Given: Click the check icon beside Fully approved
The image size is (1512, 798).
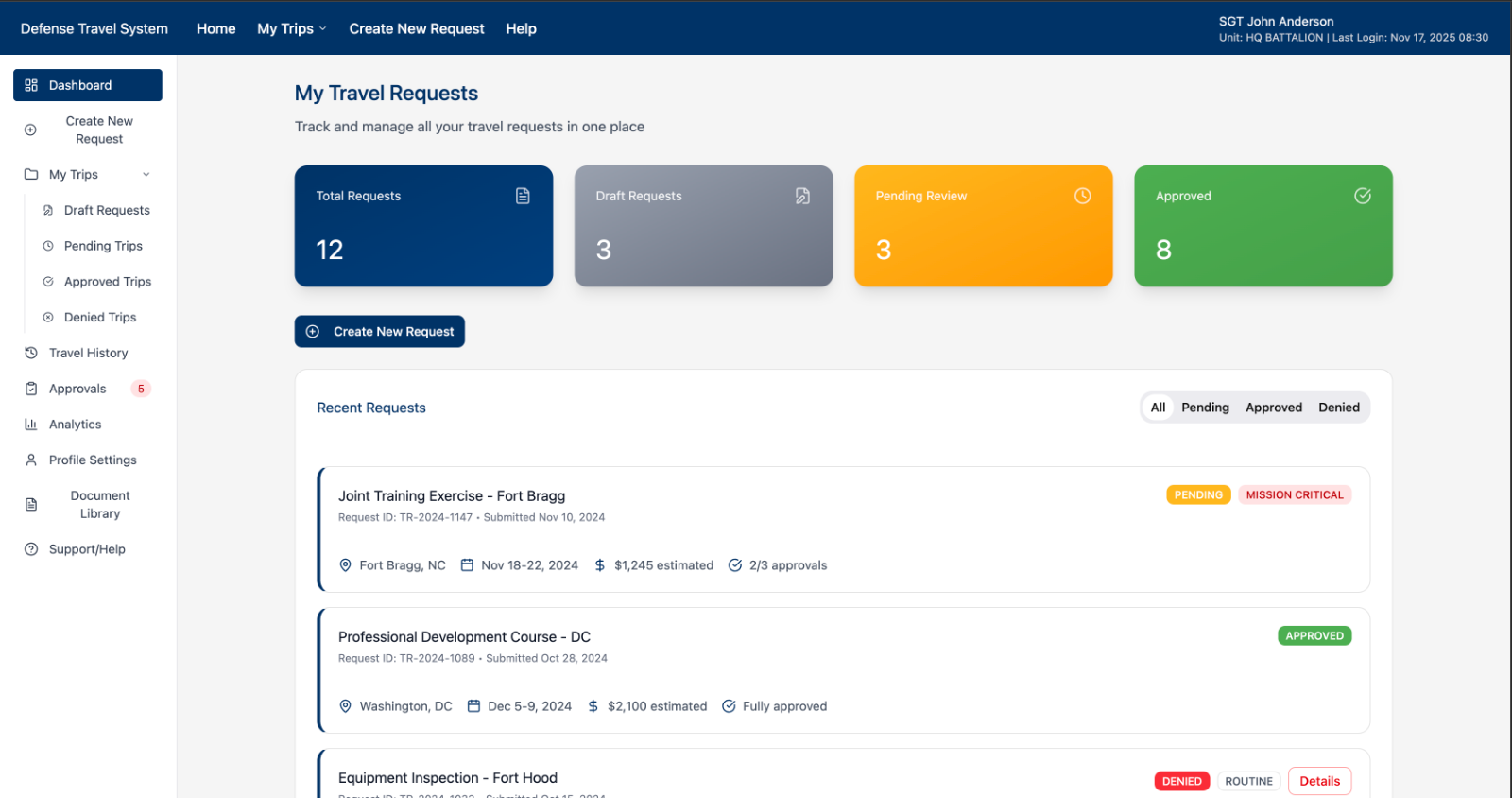Looking at the screenshot, I should 729,706.
